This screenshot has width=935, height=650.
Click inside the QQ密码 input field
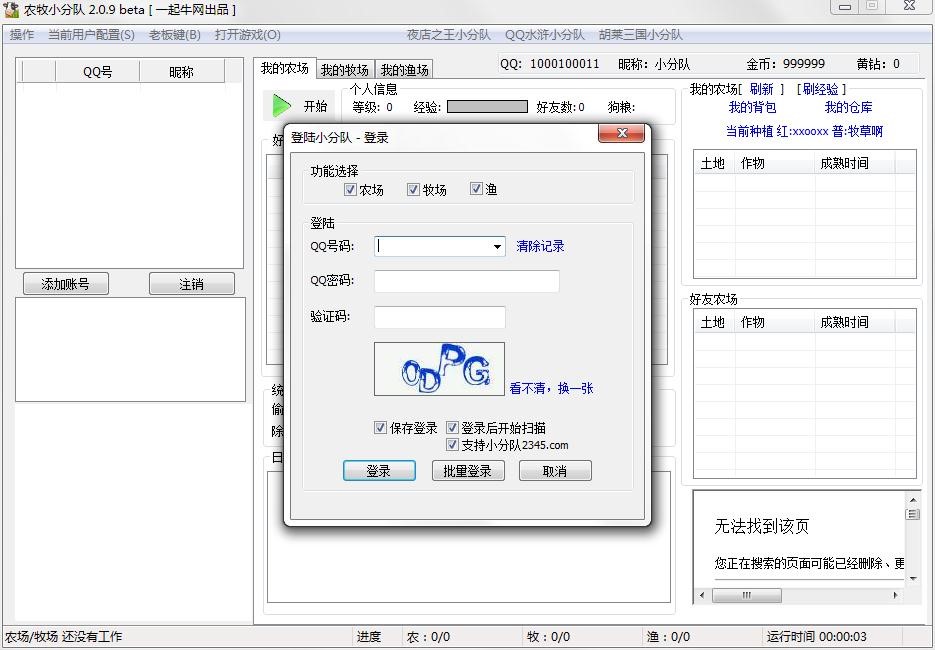pos(470,282)
